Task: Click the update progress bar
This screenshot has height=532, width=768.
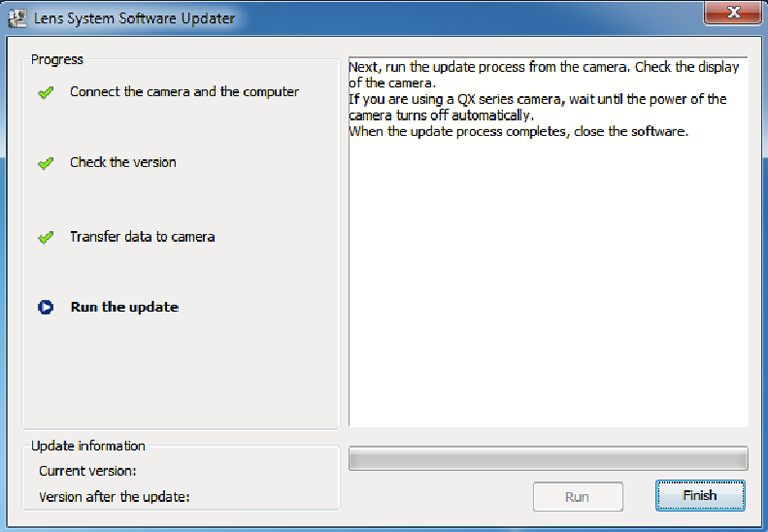Action: [x=547, y=458]
